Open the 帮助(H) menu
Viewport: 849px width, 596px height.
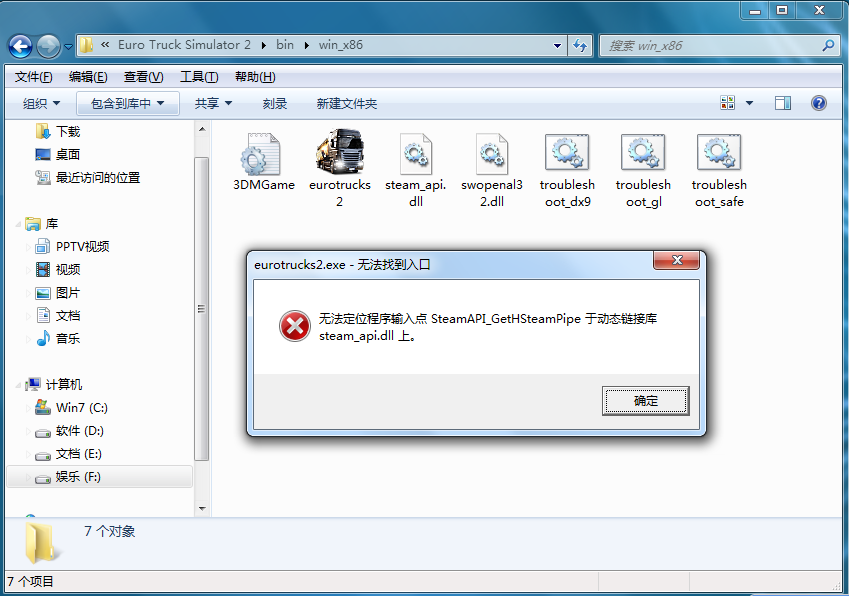pyautogui.click(x=255, y=77)
